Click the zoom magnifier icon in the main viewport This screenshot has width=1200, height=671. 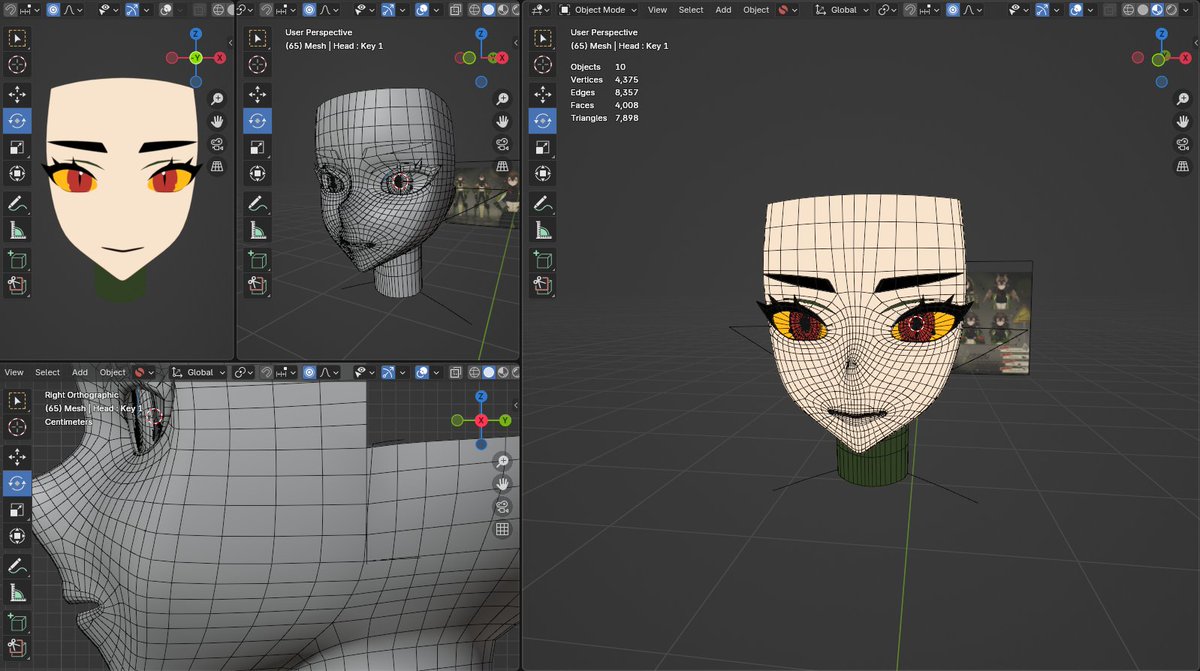point(1181,98)
